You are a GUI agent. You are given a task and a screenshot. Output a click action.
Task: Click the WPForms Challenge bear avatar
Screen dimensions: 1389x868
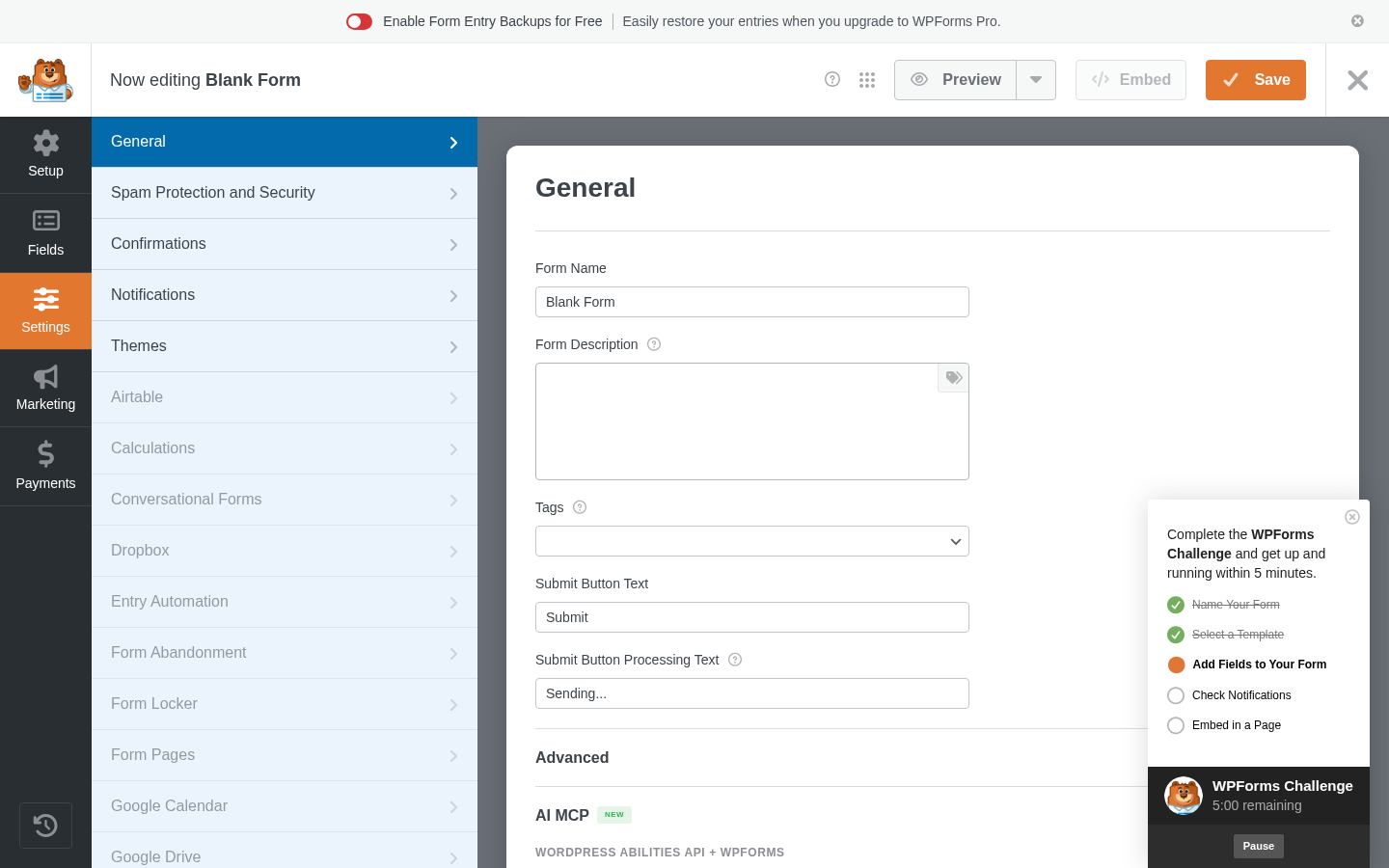tap(1184, 796)
